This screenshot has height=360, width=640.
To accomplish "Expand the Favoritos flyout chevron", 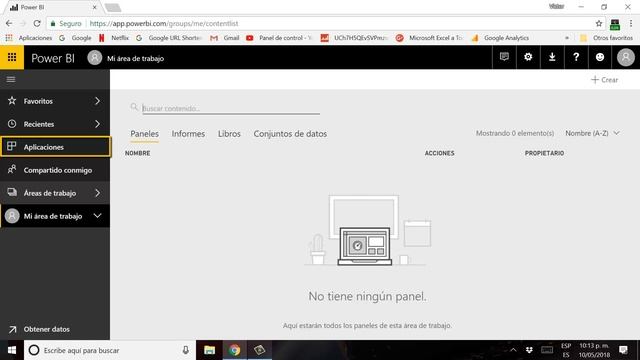I will (97, 101).
